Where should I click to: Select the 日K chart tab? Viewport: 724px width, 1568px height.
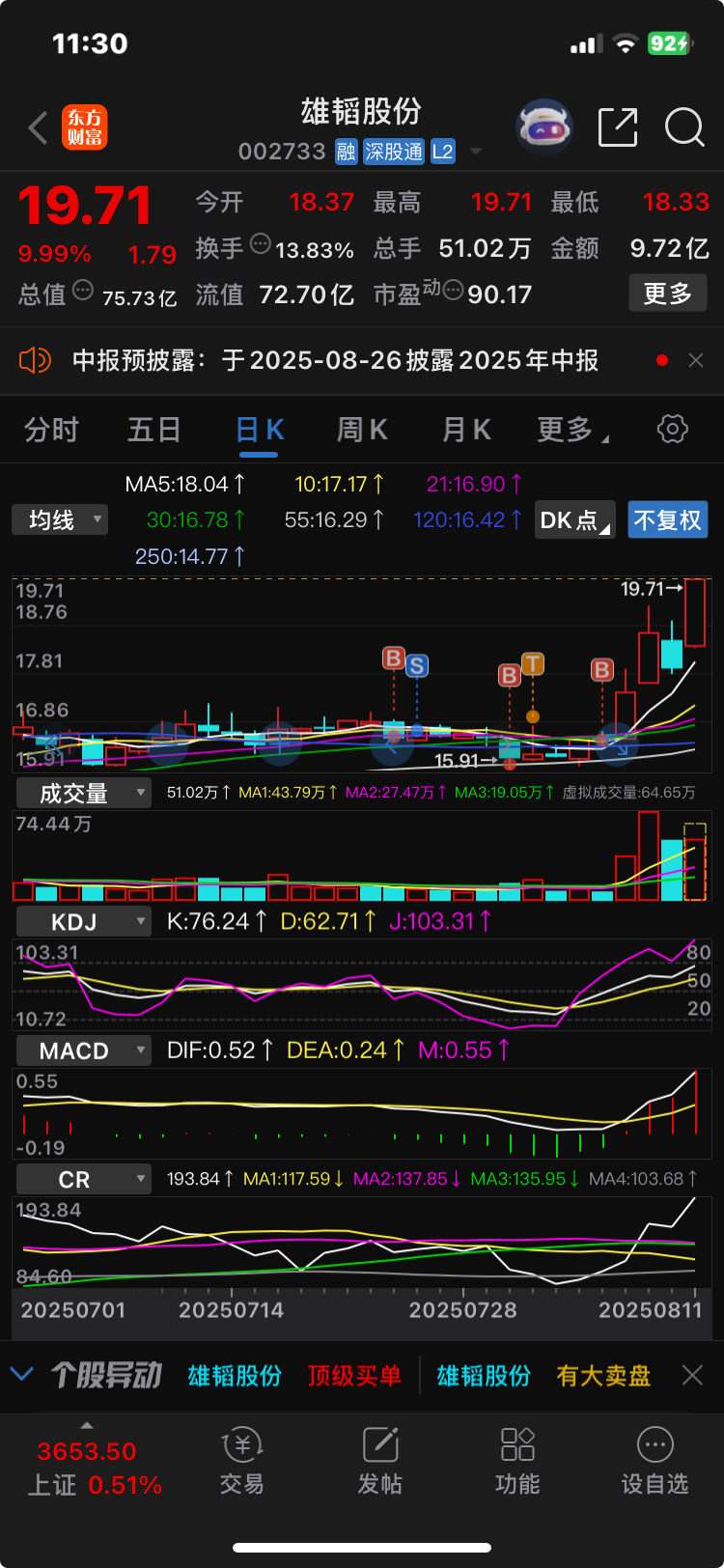click(260, 430)
